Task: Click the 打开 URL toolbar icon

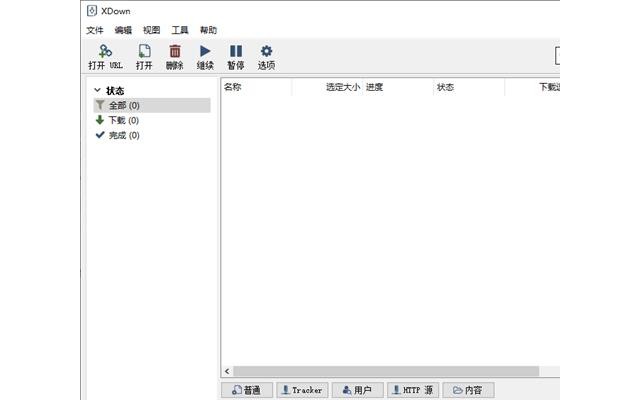Action: pyautogui.click(x=105, y=51)
